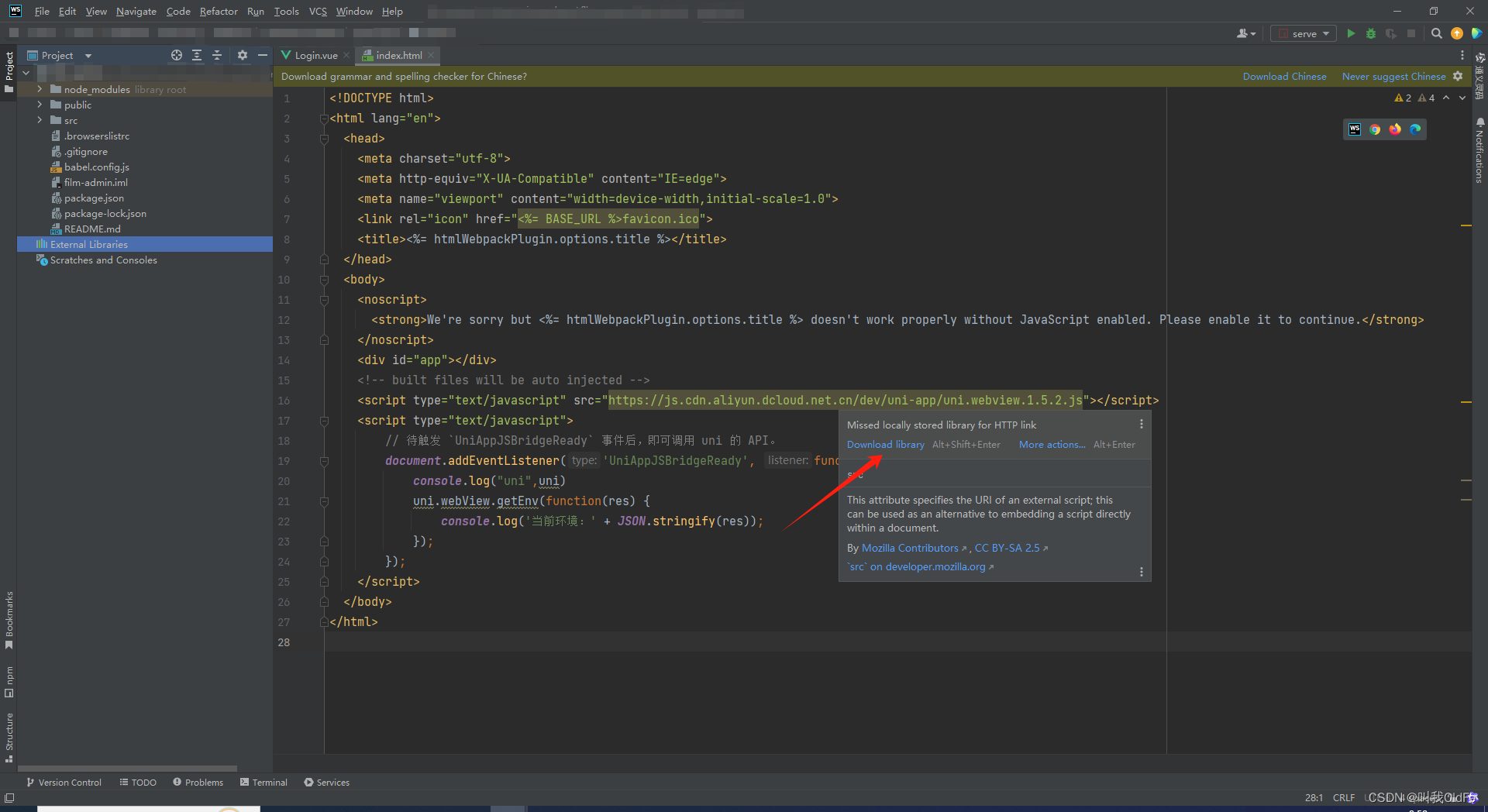The image size is (1488, 812).
Task: Click Download Chinese link
Action: (x=1284, y=76)
